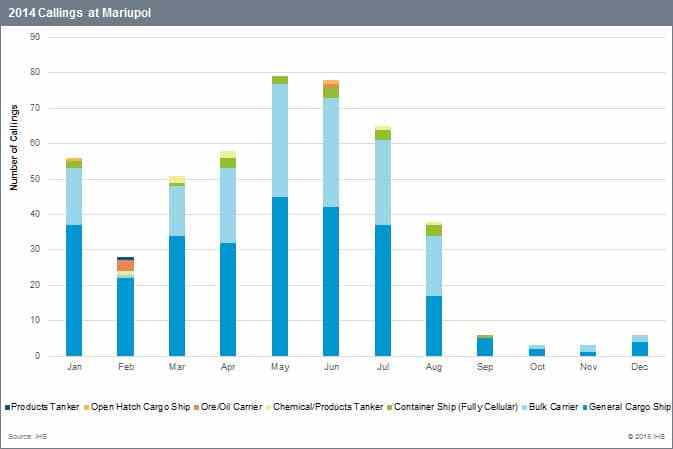This screenshot has height=449, width=673.
Task: Click the September General Cargo Ship bar
Action: click(x=485, y=347)
